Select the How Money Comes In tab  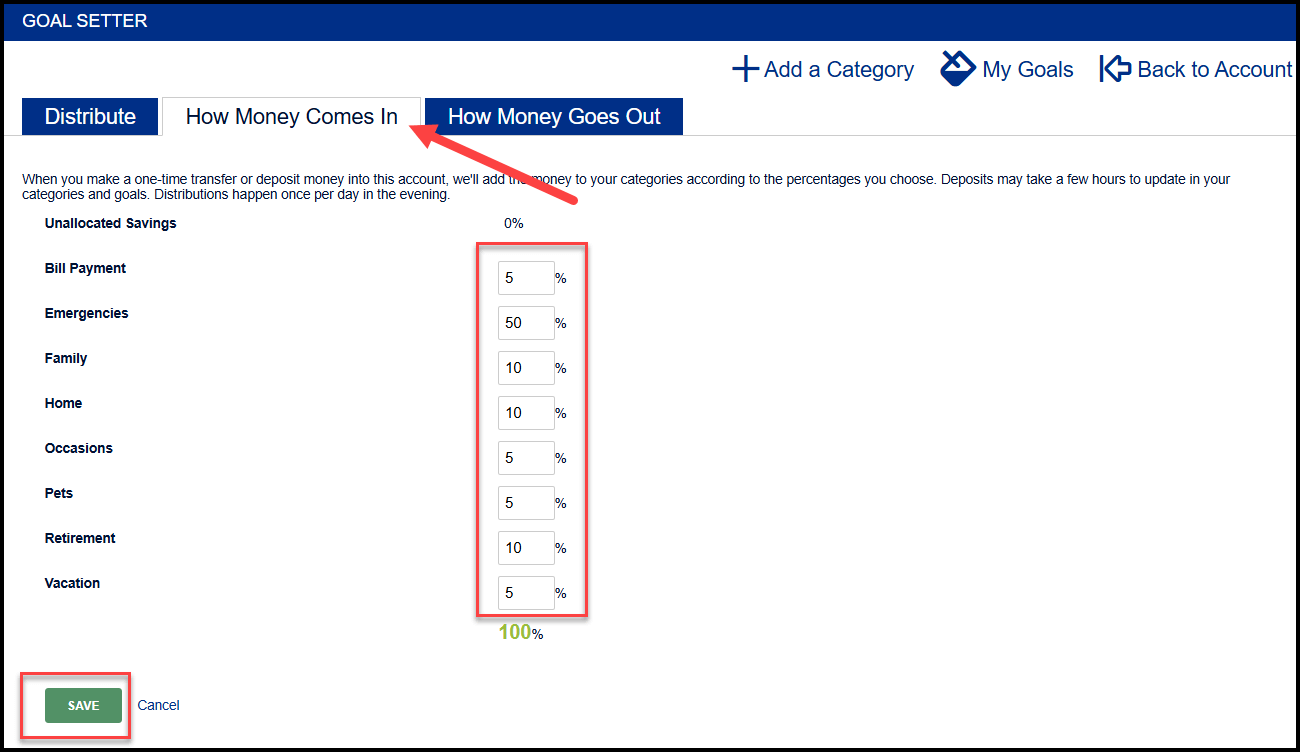point(291,117)
